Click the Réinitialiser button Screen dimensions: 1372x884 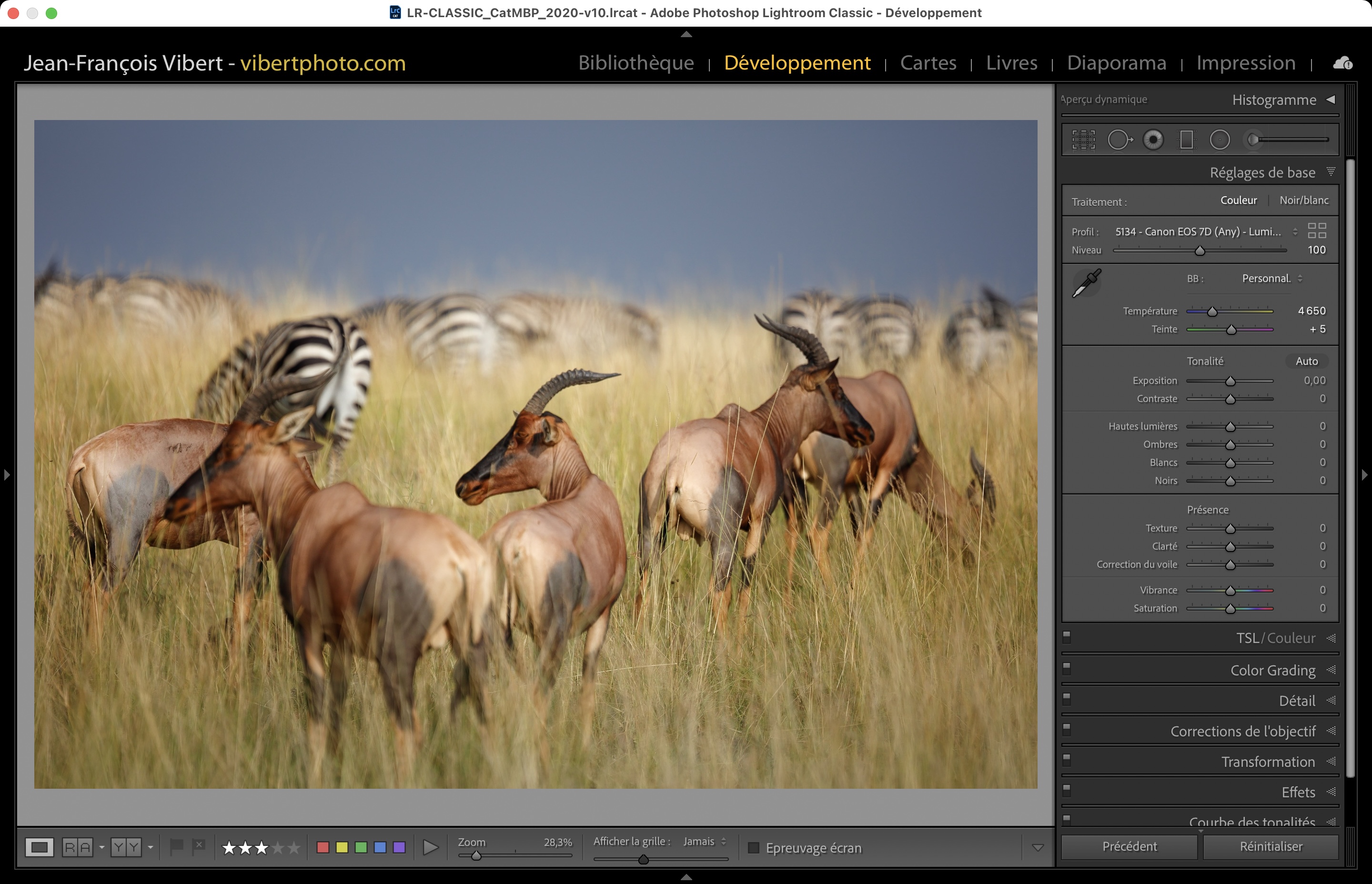pos(1271,846)
